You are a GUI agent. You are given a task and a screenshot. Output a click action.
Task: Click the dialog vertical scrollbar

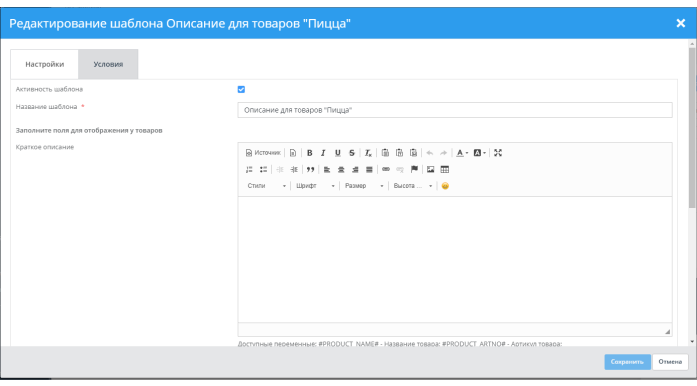pyautogui.click(x=692, y=128)
